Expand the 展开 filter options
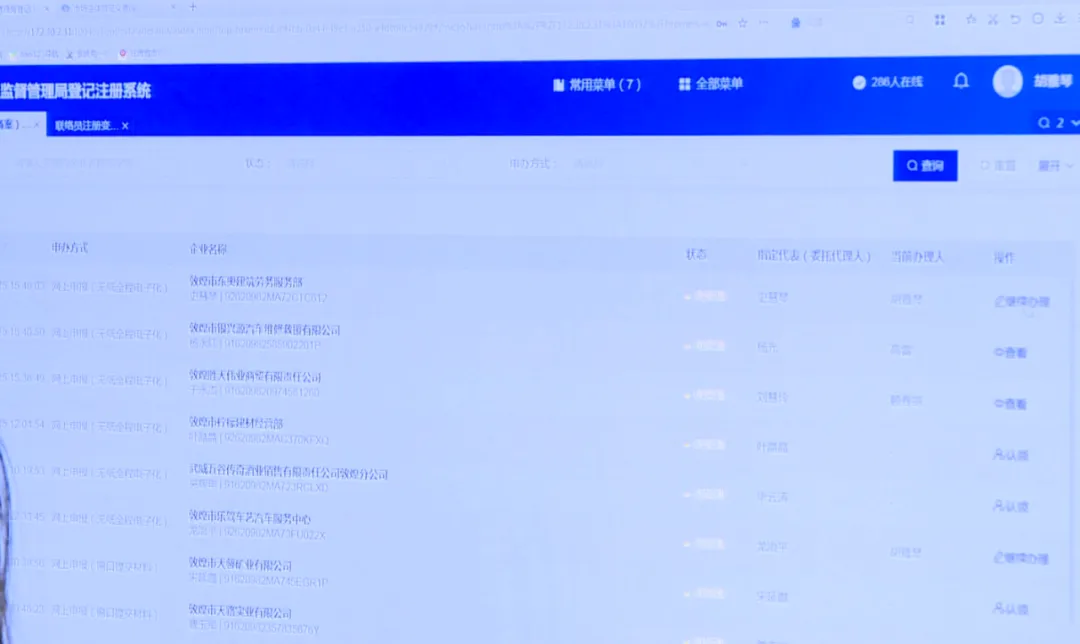Viewport: 1080px width, 644px height. [x=1054, y=166]
